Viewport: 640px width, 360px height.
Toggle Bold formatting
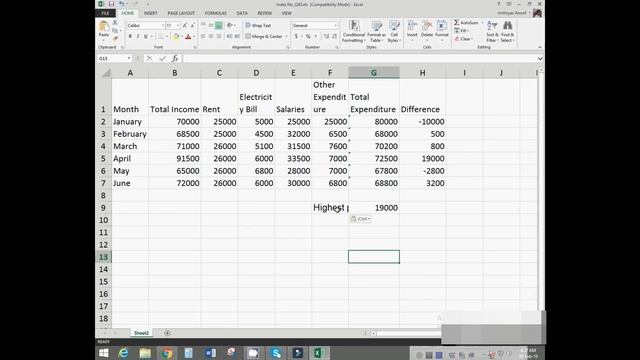tap(130, 36)
